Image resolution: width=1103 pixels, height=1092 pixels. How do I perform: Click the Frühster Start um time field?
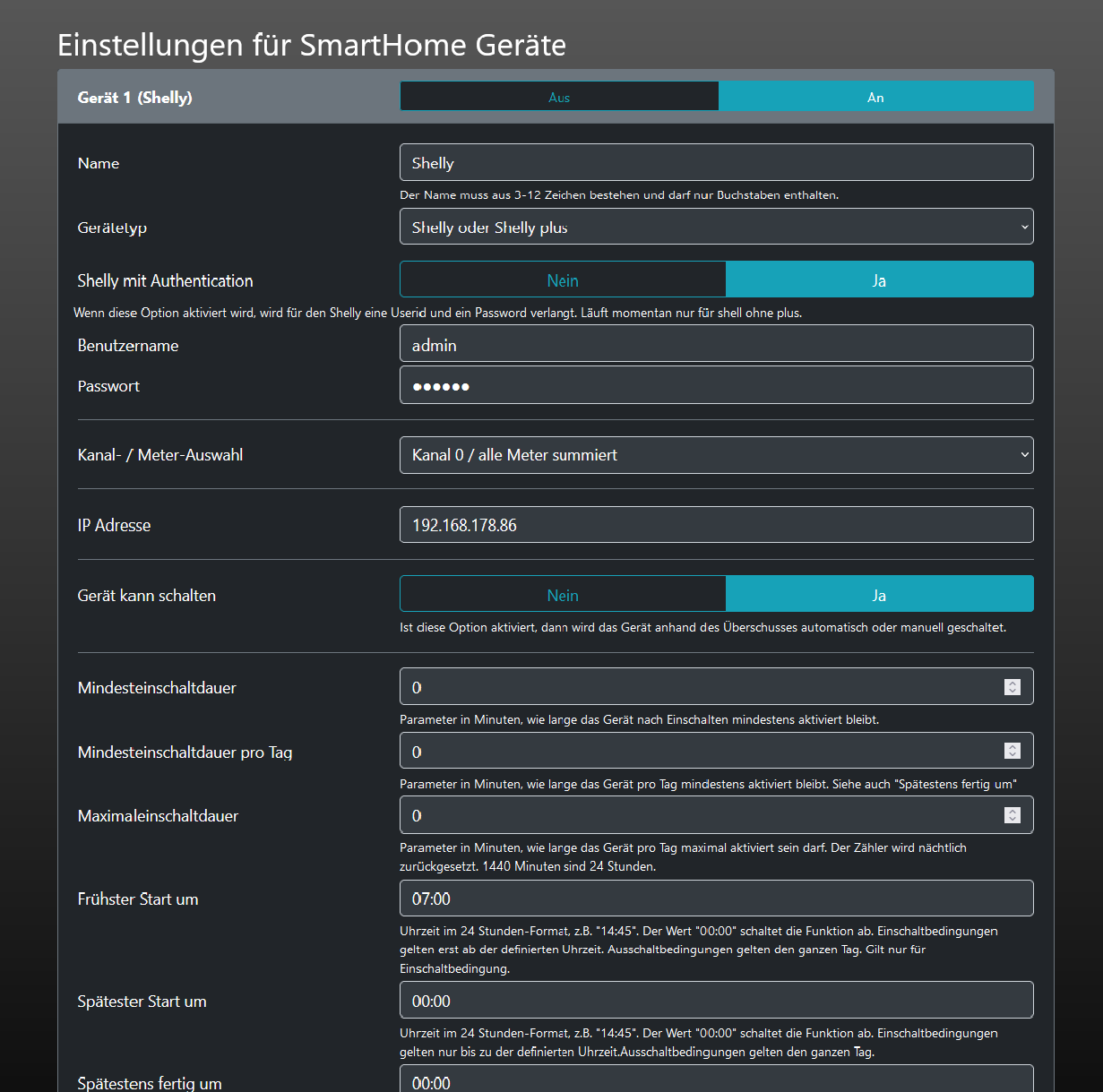(716, 899)
